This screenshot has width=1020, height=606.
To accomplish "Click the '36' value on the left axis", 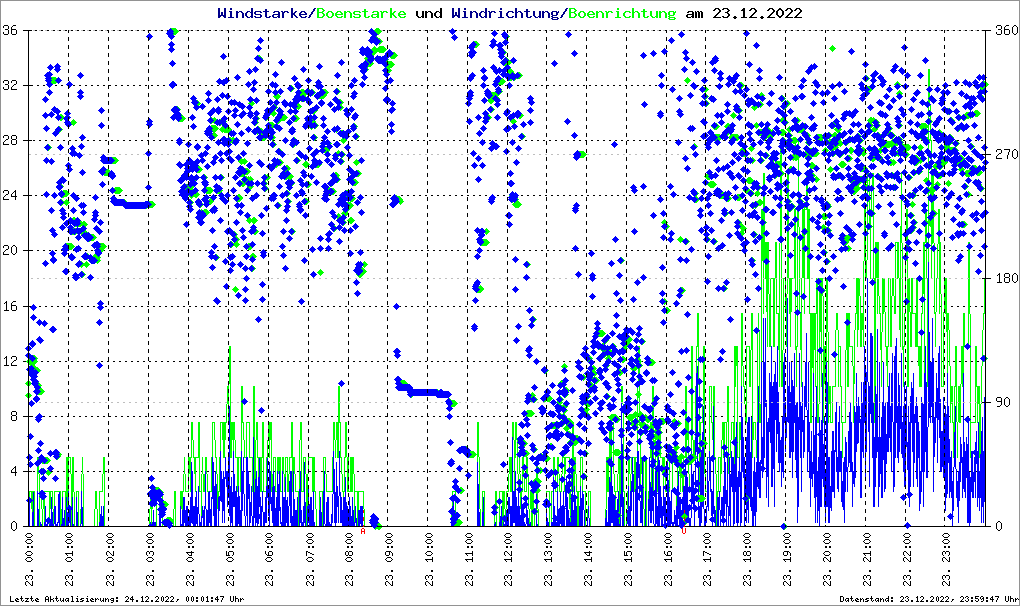I will [12, 31].
